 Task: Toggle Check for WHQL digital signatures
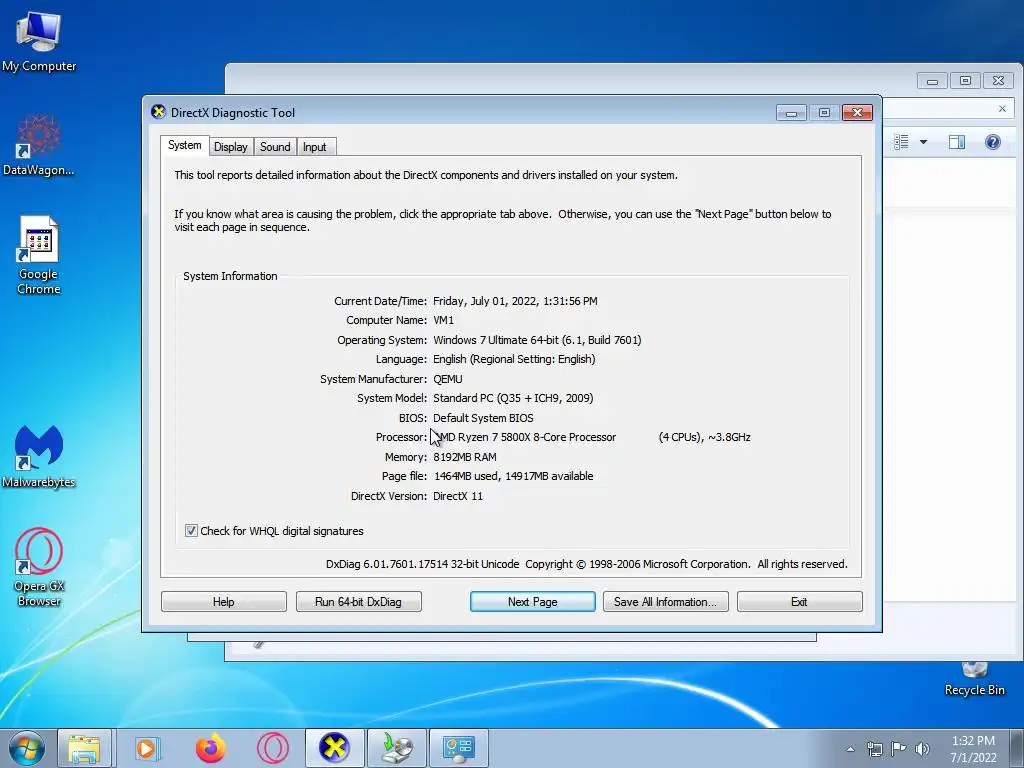(191, 530)
